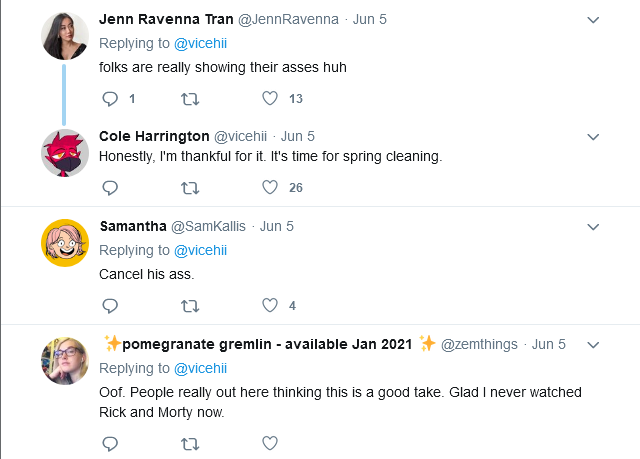The image size is (640, 459).
Task: Retweet Jenn Ravenna Tran's tweet
Action: coord(190,99)
